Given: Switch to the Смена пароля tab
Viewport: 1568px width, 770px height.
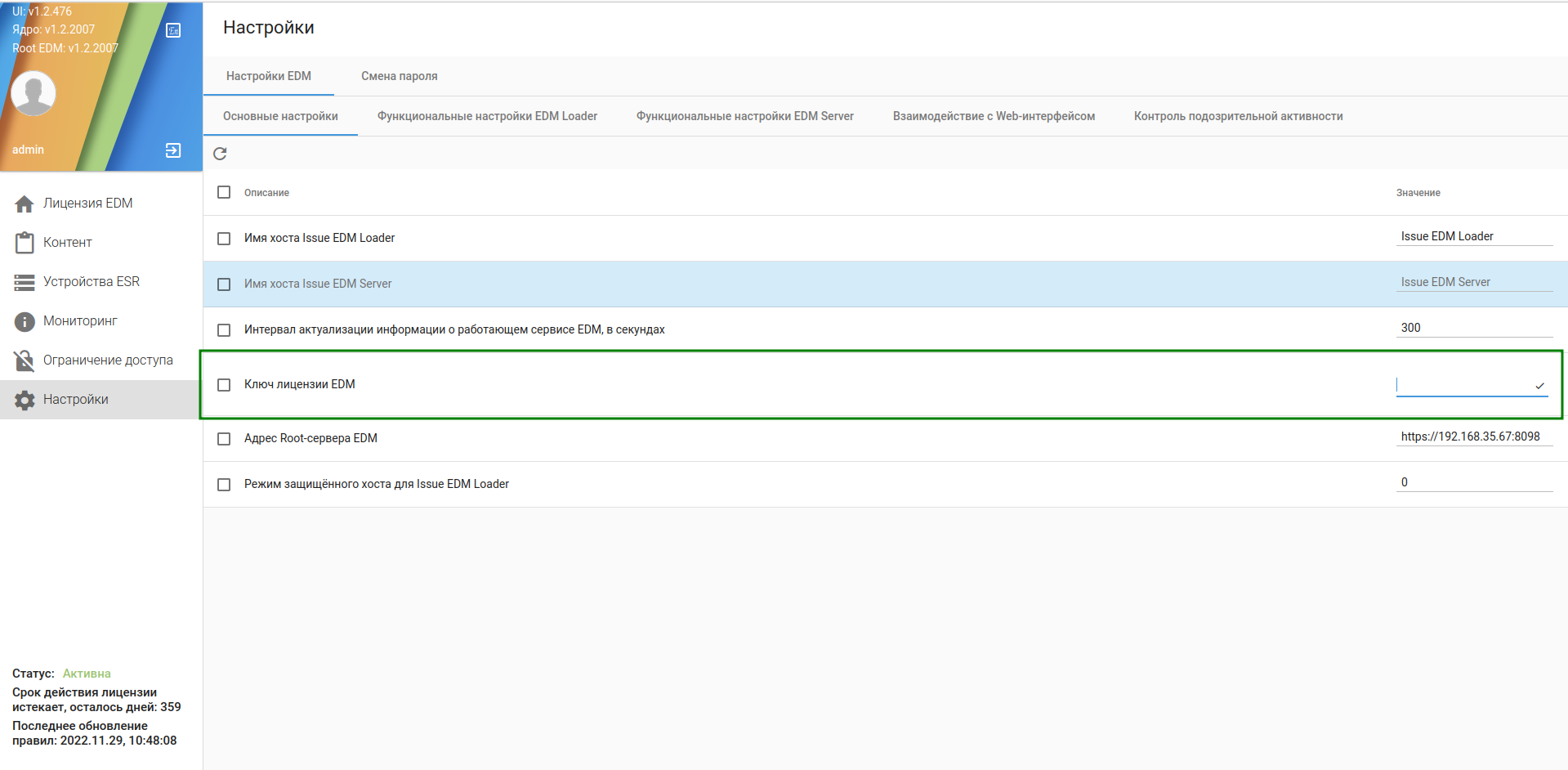Looking at the screenshot, I should (x=400, y=76).
